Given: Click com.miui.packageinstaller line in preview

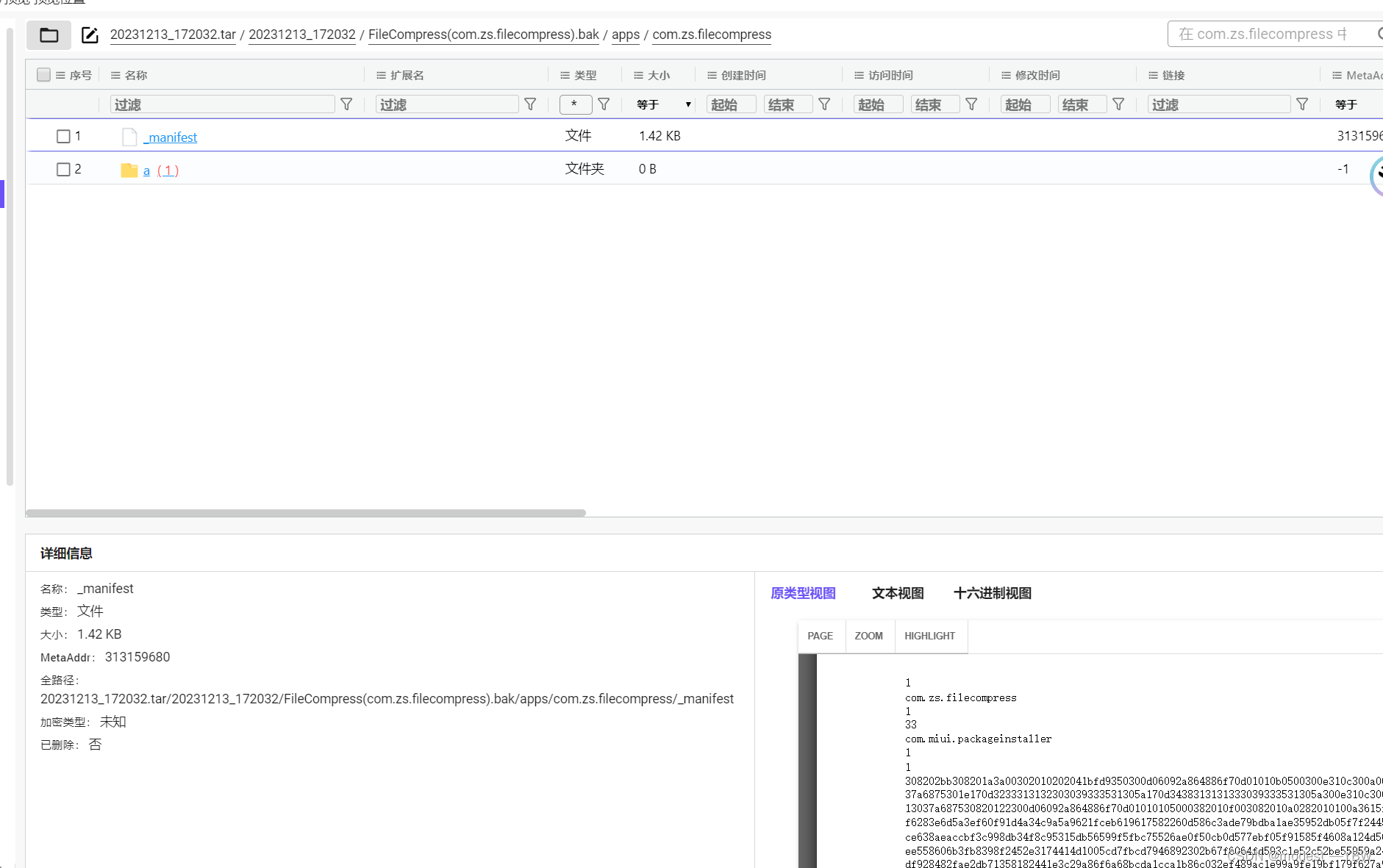Looking at the screenshot, I should [979, 739].
